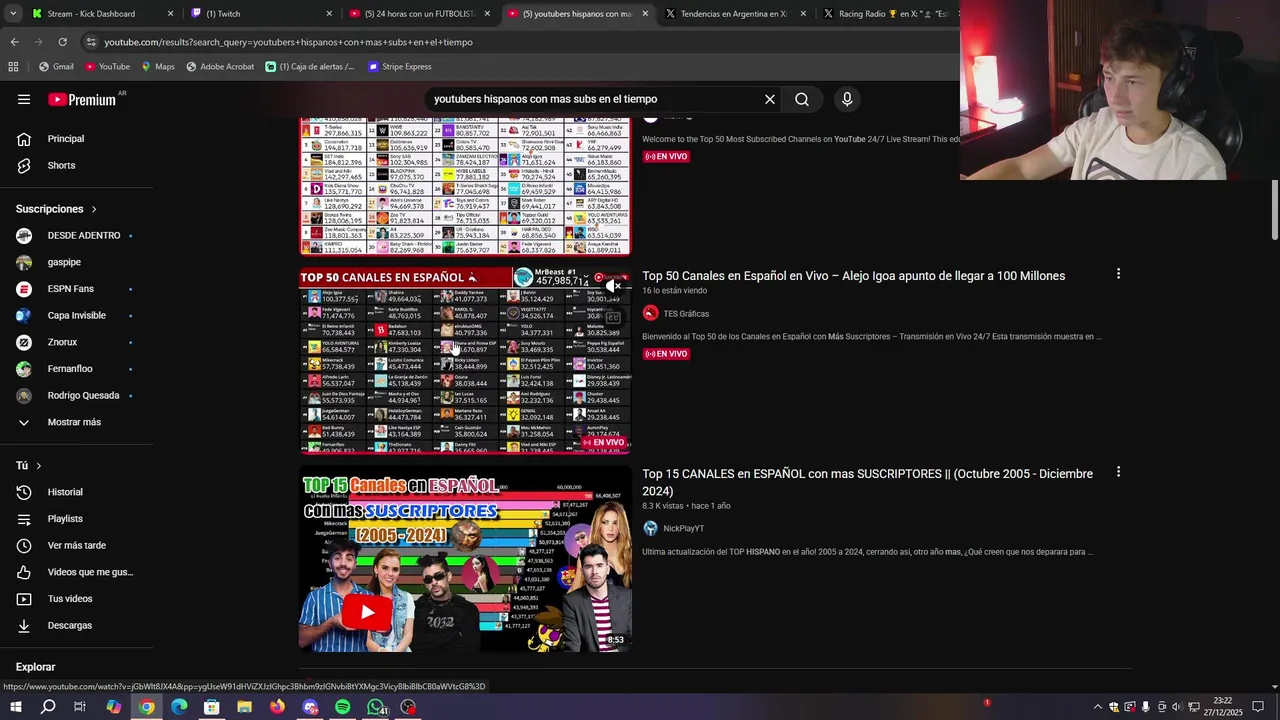Open DESDE ADENTRO subscription channel

coord(77,236)
